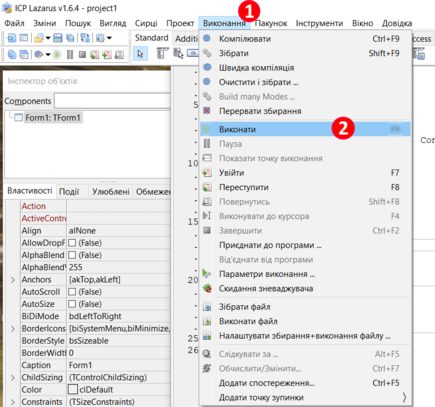
Task: Choose Компілювати menu entry
Action: tap(305, 39)
